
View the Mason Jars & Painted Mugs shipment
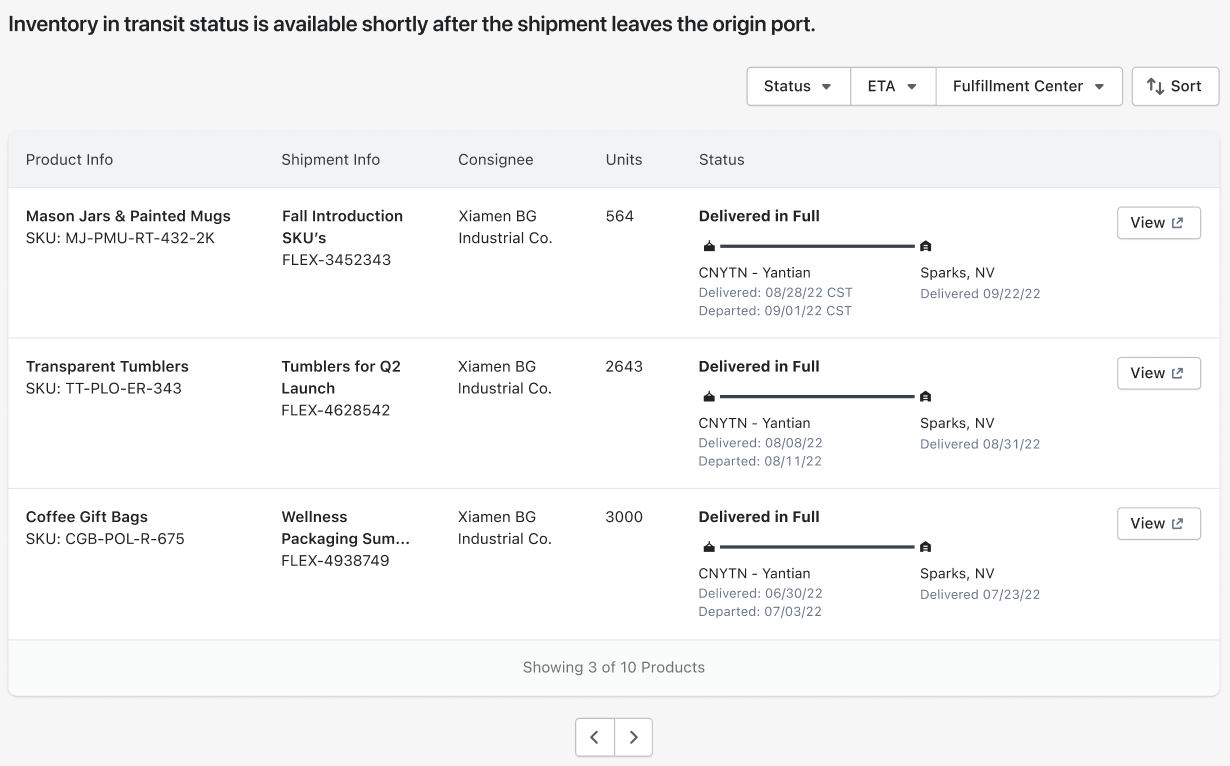1158,223
